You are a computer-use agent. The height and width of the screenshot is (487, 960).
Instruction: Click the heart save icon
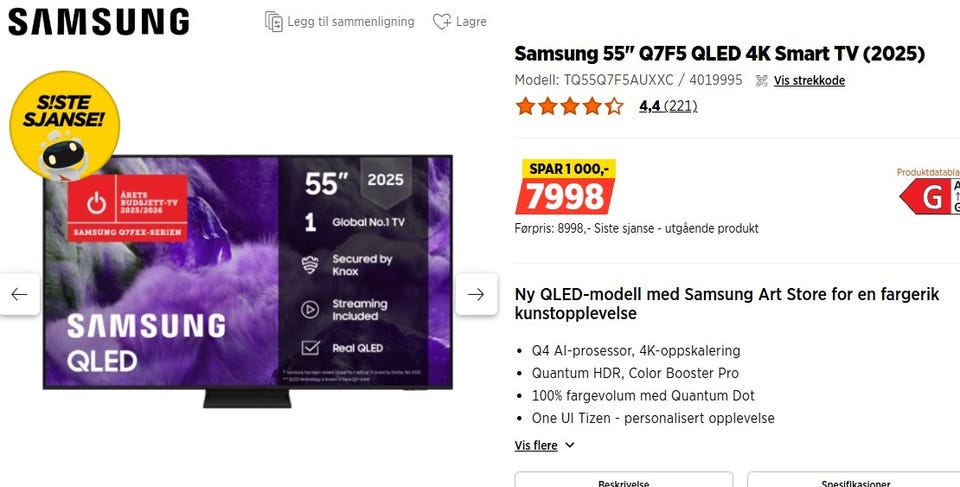click(x=441, y=21)
